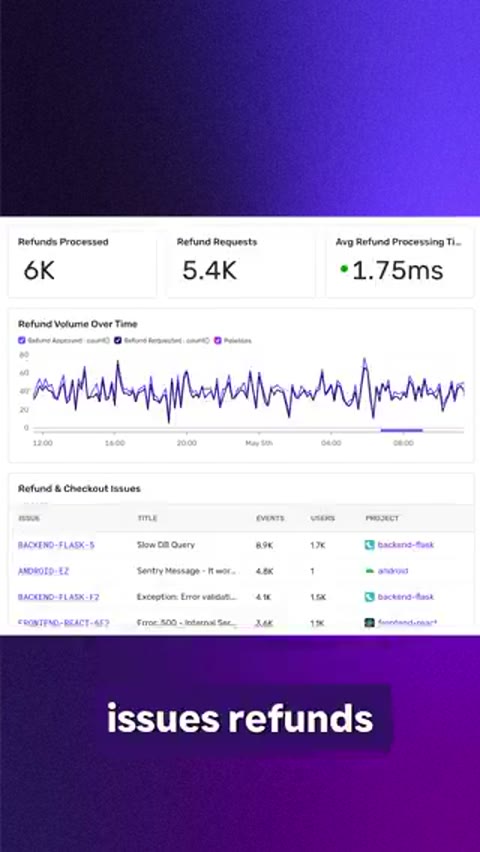Click the 20:00 time axis label
Viewport: 480px width, 852px height.
coord(187,443)
